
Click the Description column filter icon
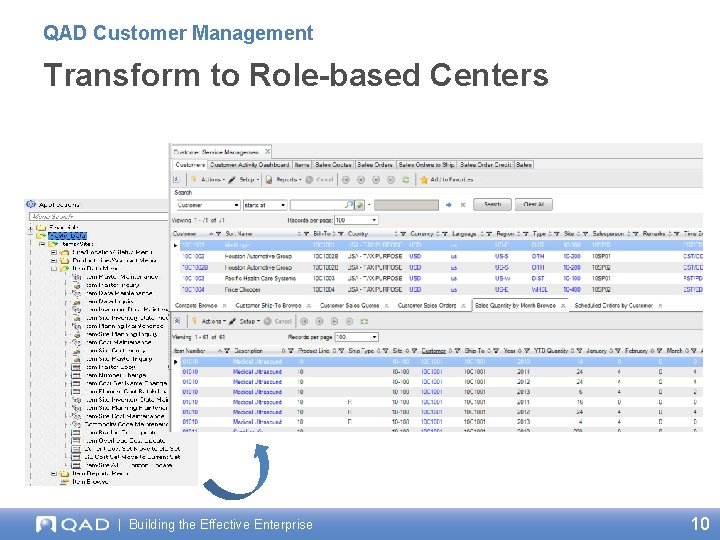291,351
